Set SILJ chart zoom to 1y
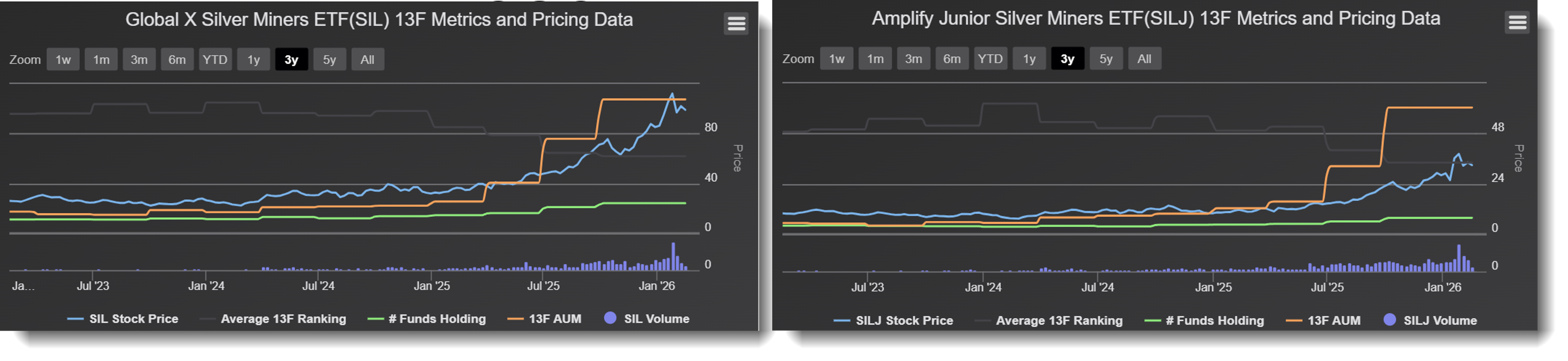The image size is (1568, 361). (1029, 59)
